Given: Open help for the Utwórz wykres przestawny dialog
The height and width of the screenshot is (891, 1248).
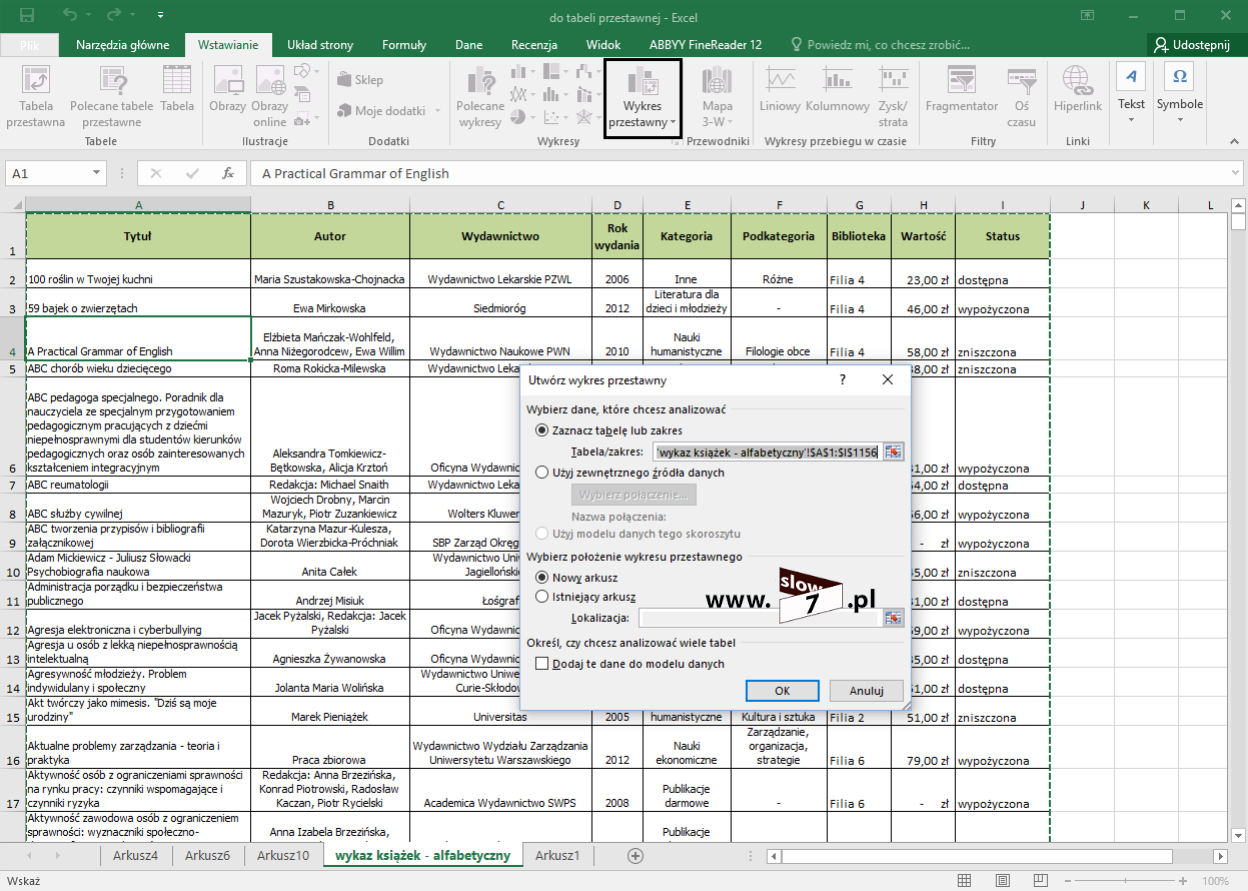Looking at the screenshot, I should coord(842,380).
